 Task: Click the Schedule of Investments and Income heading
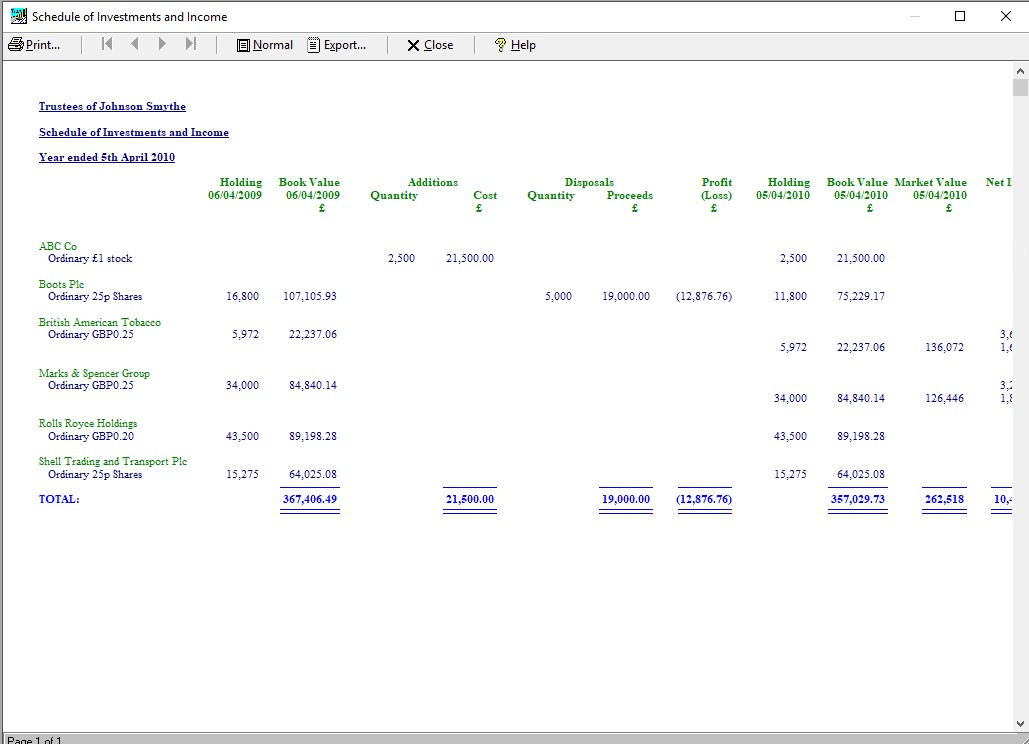(134, 132)
